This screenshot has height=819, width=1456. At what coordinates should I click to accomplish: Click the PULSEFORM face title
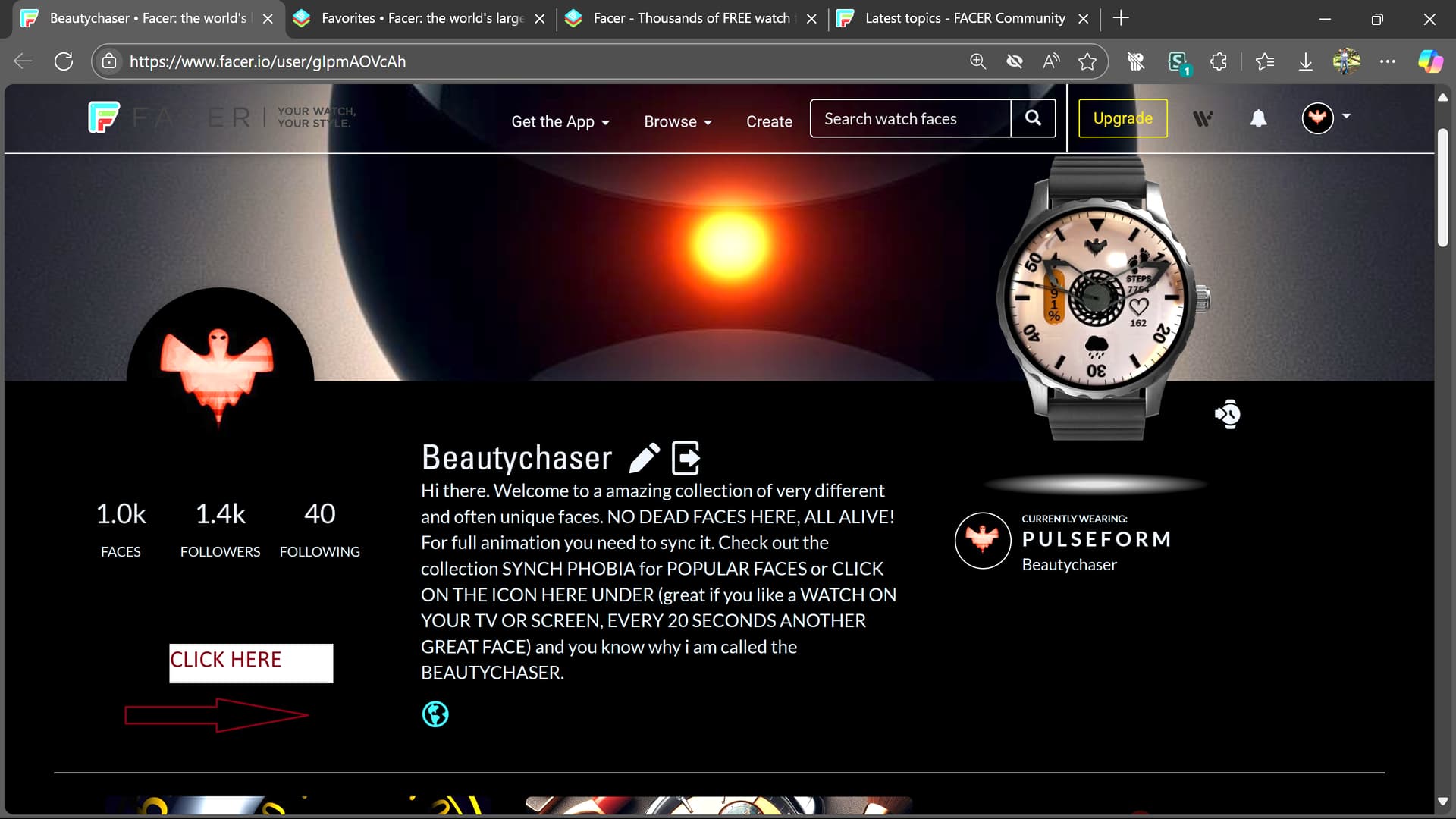pos(1097,539)
